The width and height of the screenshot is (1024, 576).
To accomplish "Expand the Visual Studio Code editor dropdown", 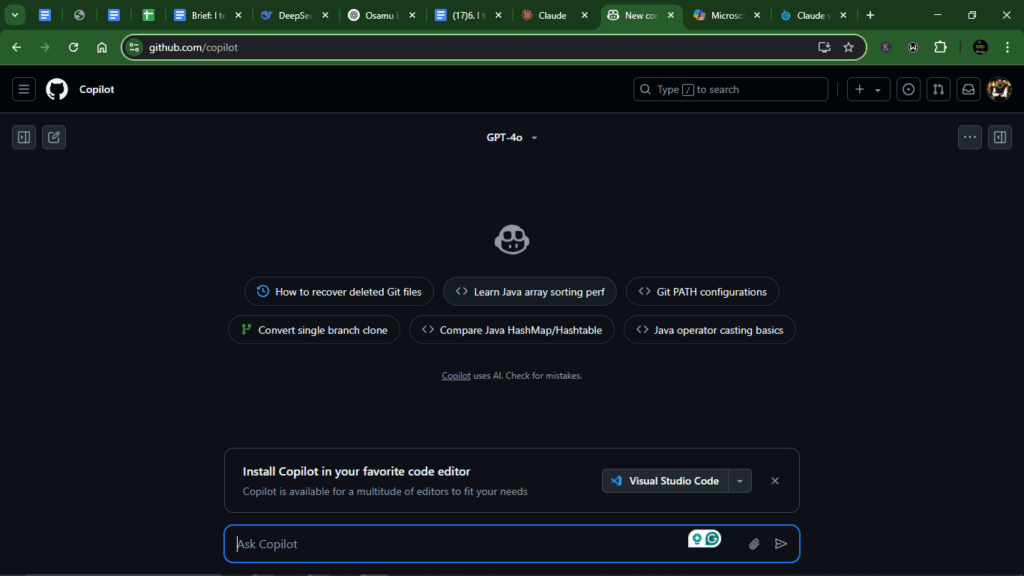I will 739,480.
